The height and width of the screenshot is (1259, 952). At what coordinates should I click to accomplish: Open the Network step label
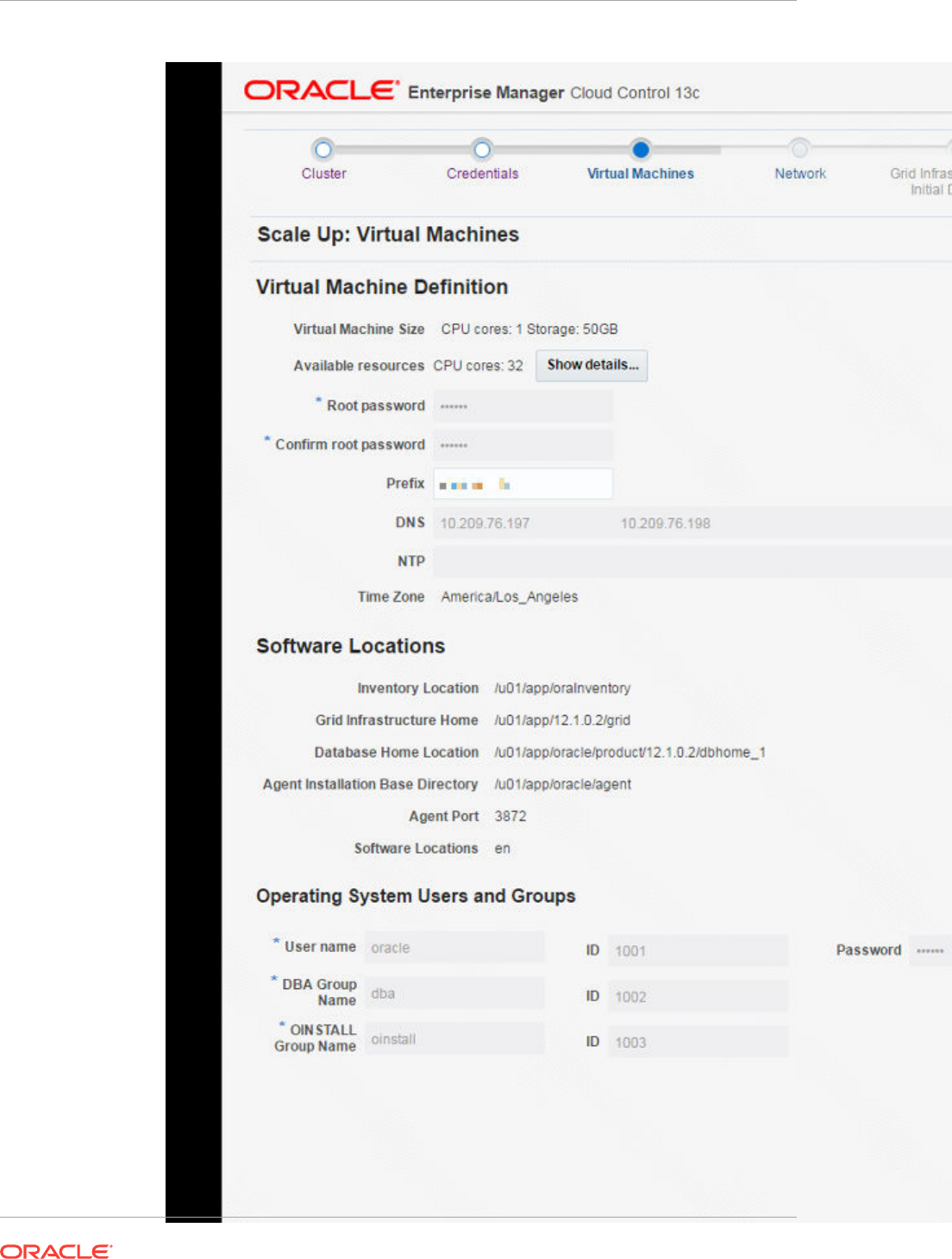[x=800, y=173]
